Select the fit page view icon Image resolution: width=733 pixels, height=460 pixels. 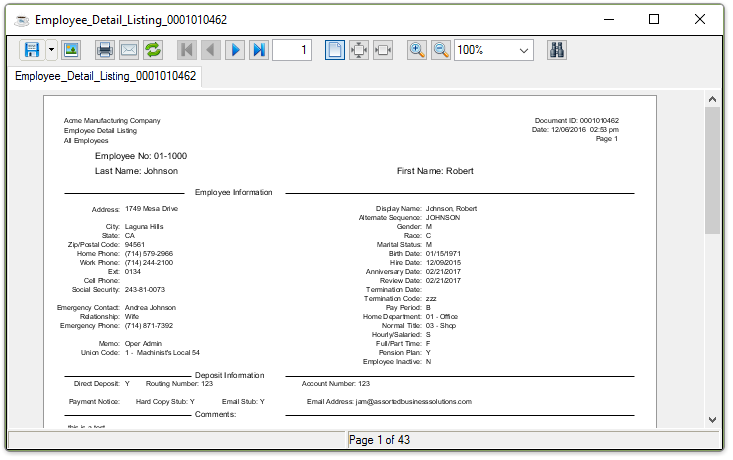[359, 50]
